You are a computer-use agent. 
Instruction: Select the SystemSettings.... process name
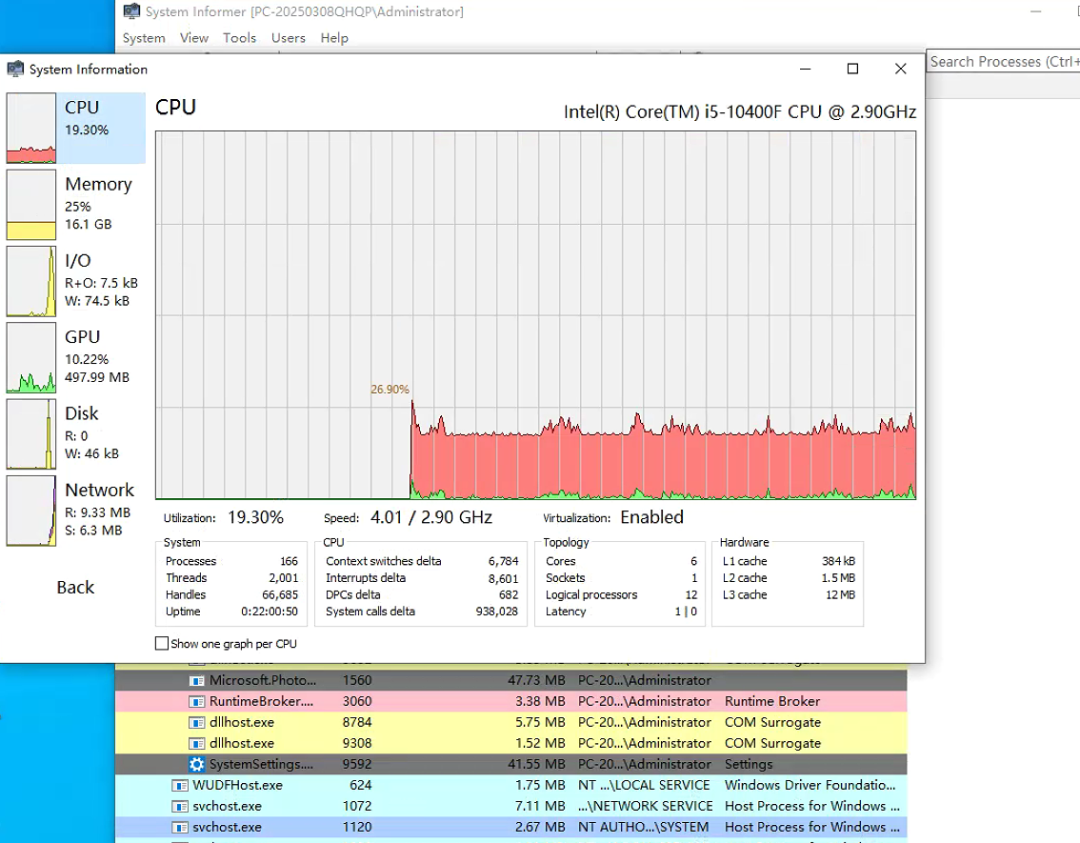[x=261, y=764]
